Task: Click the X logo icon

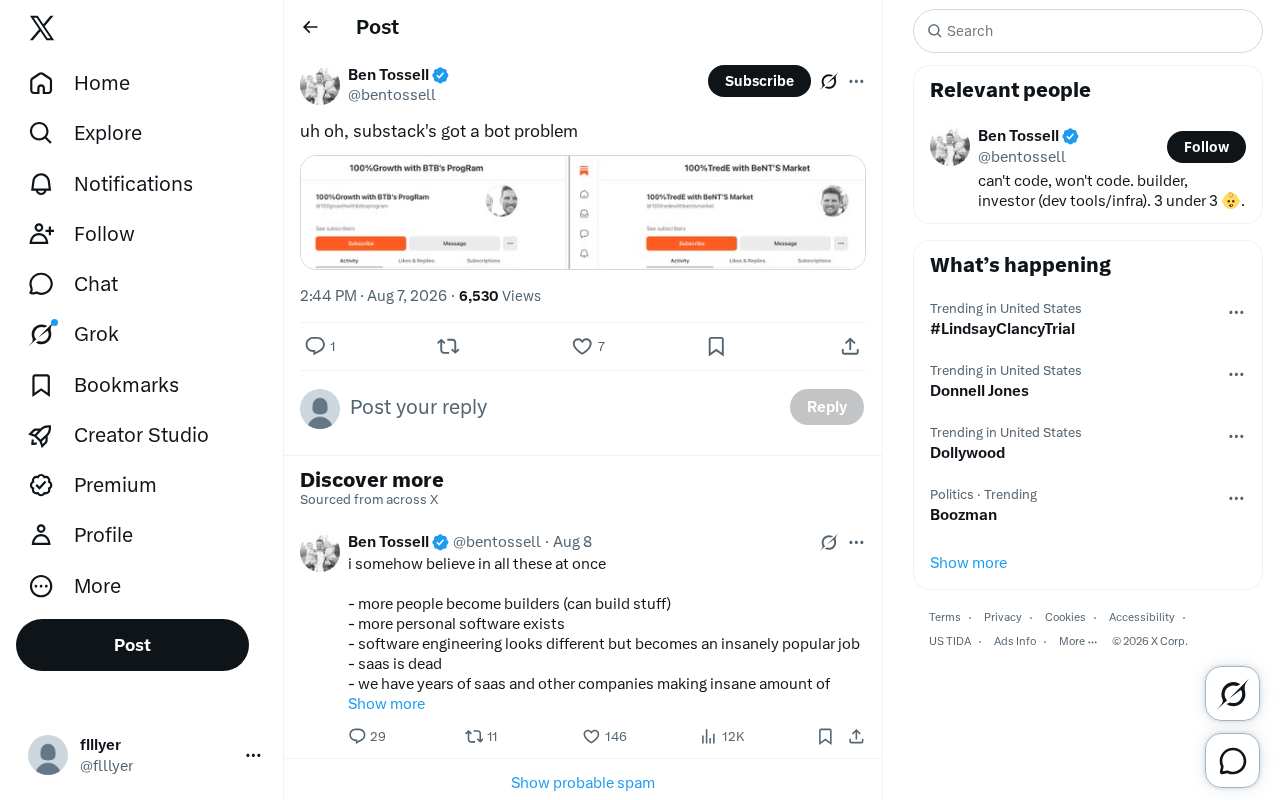Action: [x=42, y=28]
